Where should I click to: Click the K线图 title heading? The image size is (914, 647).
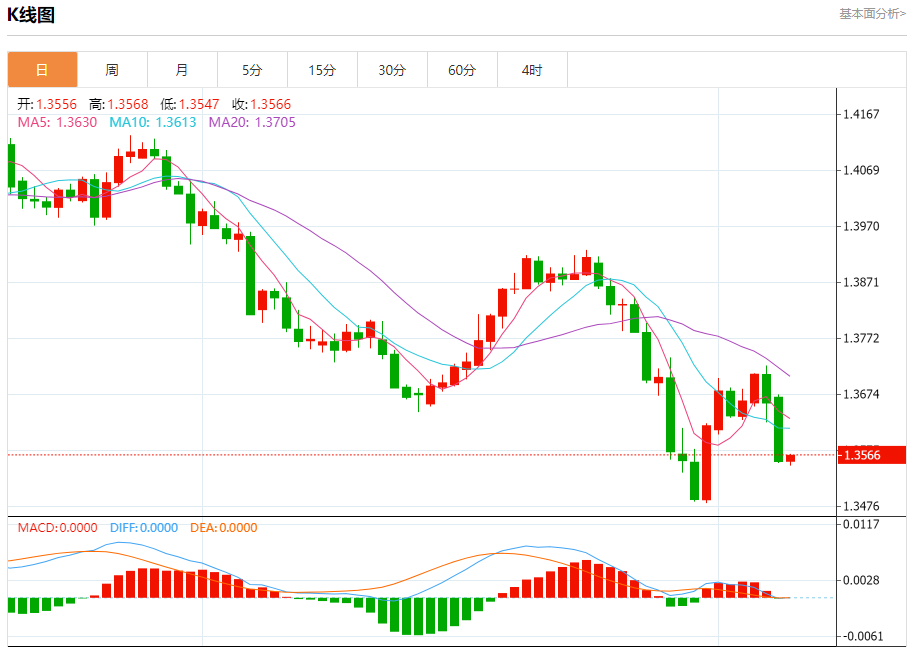click(x=31, y=15)
